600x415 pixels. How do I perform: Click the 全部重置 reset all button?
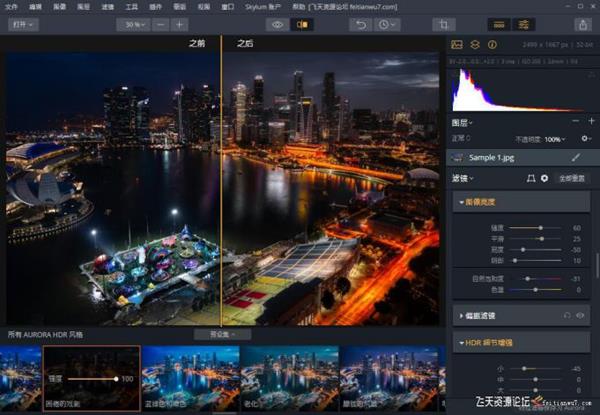click(x=572, y=178)
